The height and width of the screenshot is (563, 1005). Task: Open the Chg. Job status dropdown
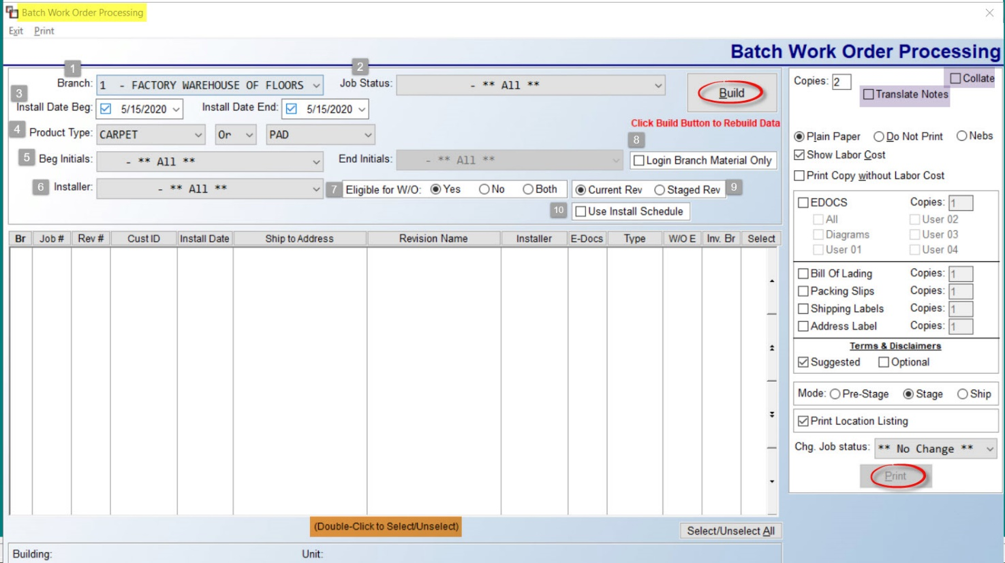coord(936,448)
